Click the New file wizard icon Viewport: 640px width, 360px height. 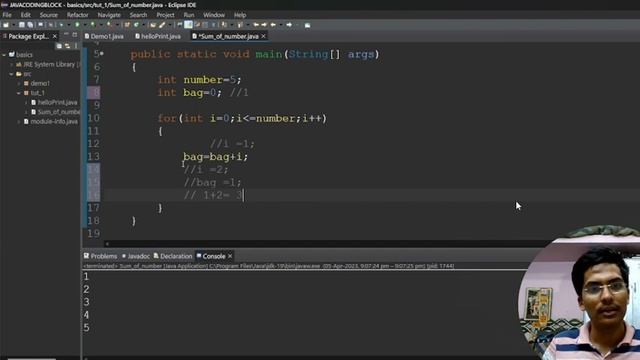pos(6,25)
